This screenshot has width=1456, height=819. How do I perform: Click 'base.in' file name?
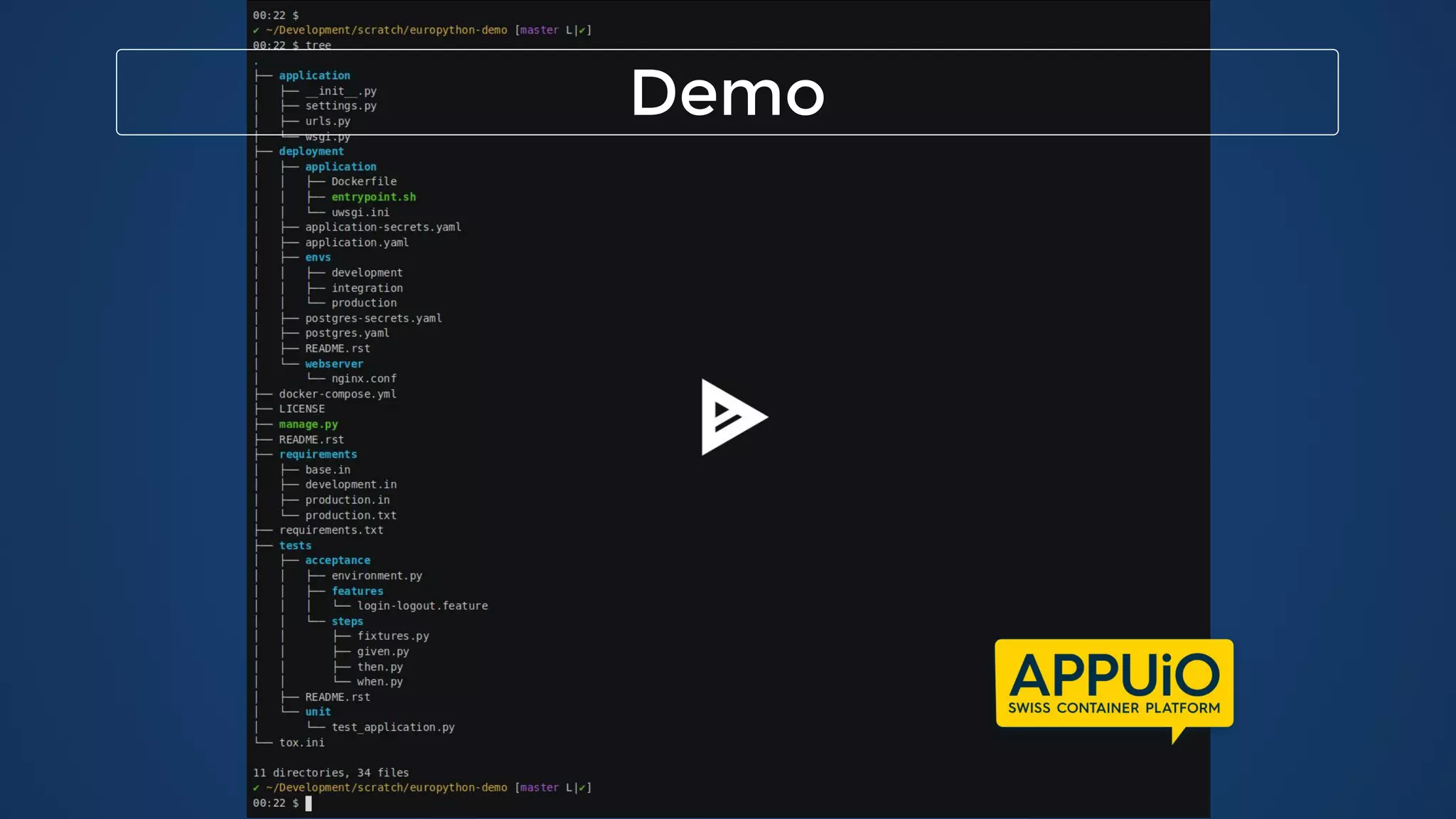pyautogui.click(x=328, y=469)
